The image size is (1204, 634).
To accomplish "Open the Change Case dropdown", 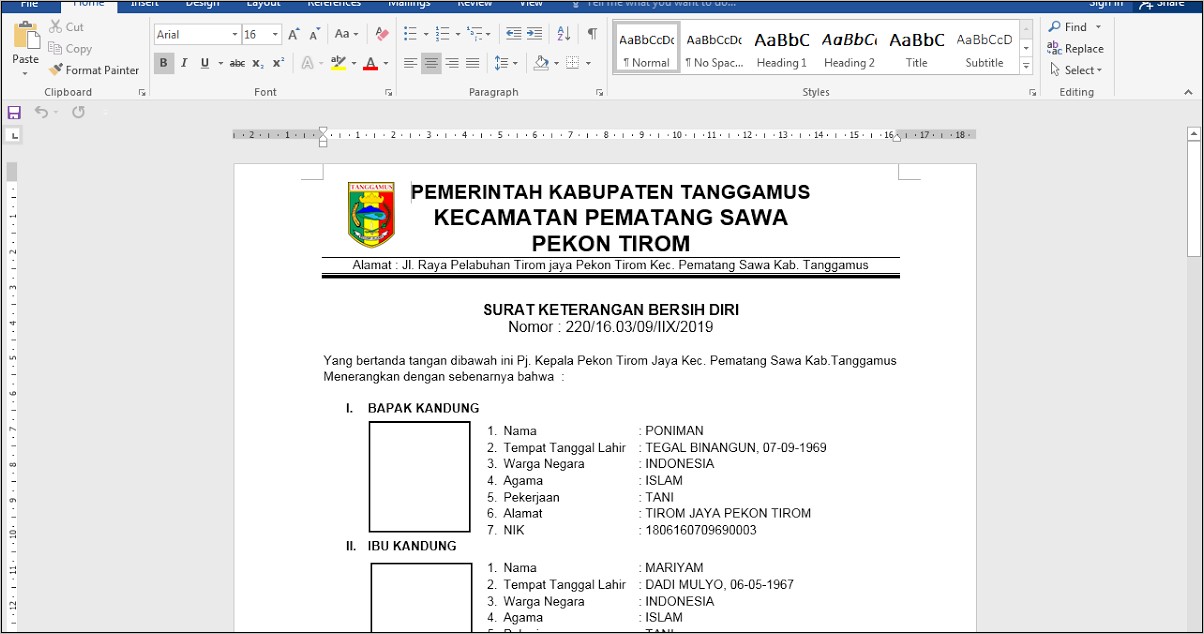I will pyautogui.click(x=347, y=34).
